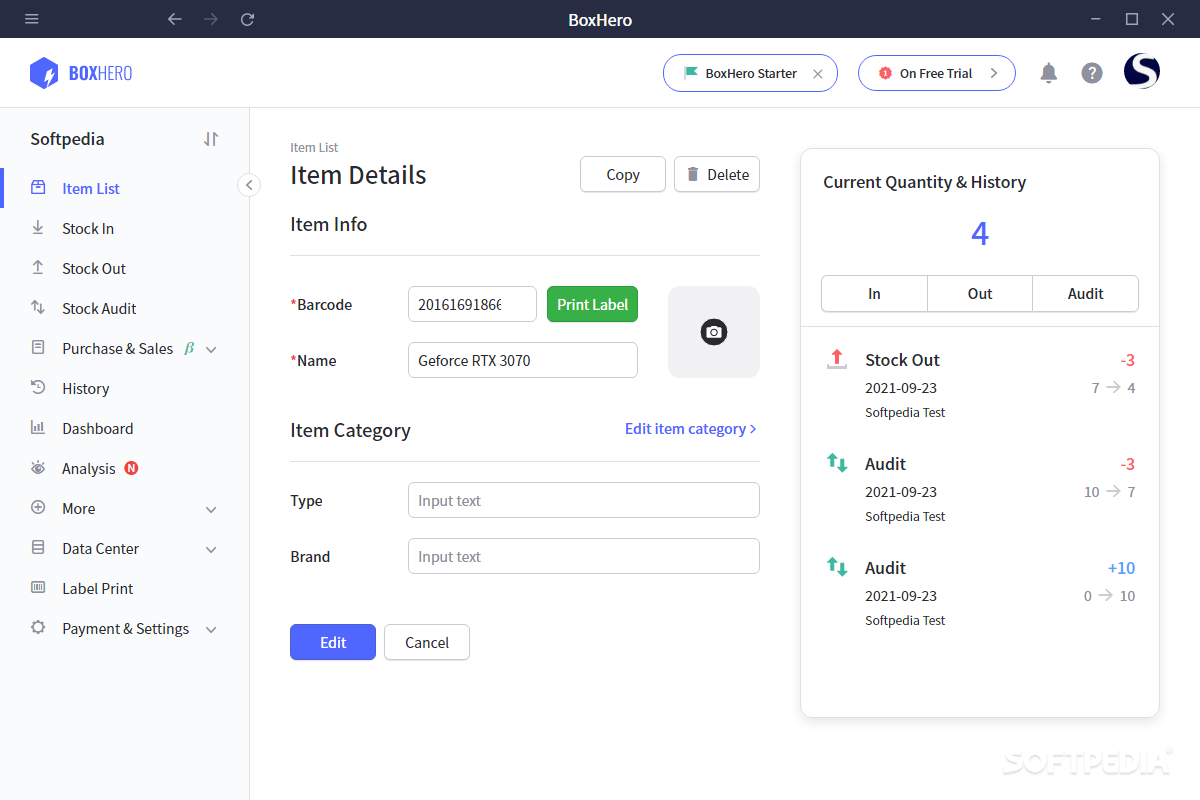Click the Stock Out history entry title

point(902,360)
